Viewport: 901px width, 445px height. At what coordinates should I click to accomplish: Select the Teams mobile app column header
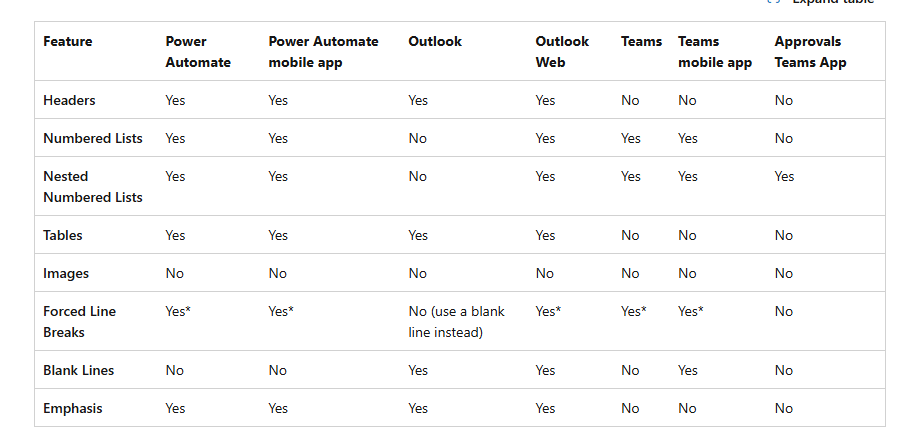[715, 52]
